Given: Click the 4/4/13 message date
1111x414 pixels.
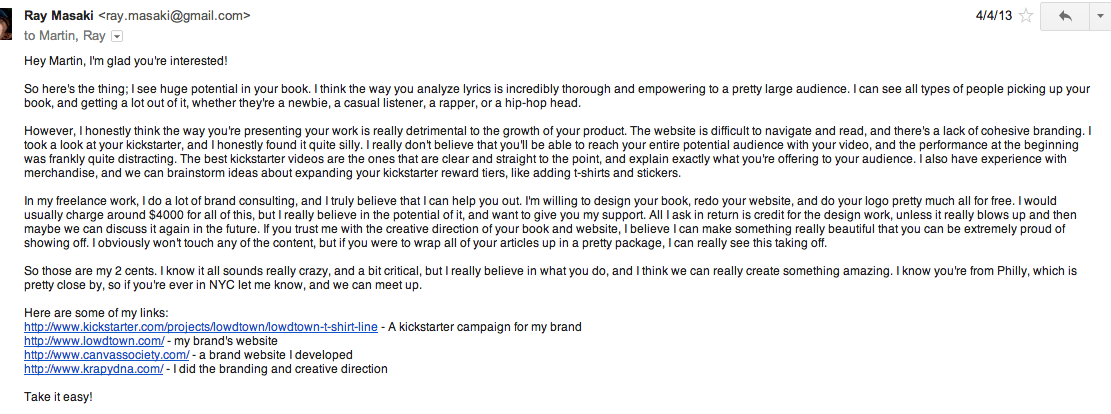Looking at the screenshot, I should (993, 16).
